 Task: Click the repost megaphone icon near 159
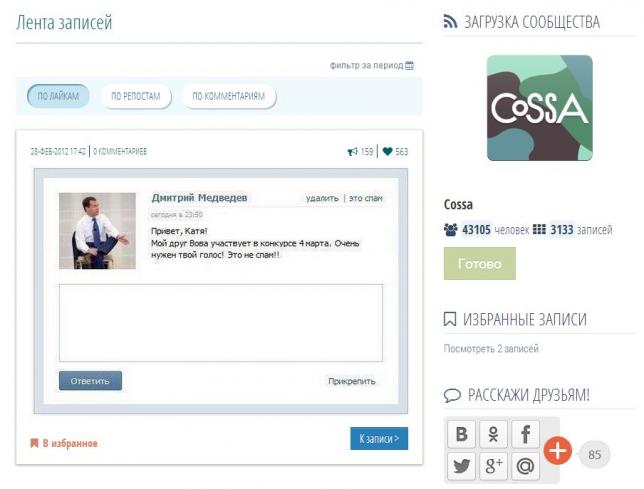[x=353, y=152]
